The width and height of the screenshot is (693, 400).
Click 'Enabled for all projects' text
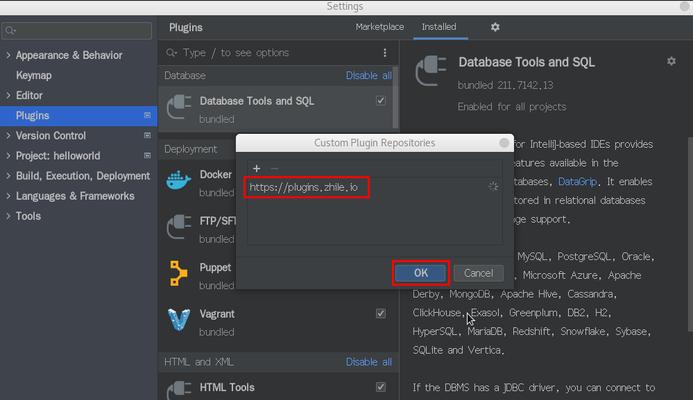[x=512, y=107]
